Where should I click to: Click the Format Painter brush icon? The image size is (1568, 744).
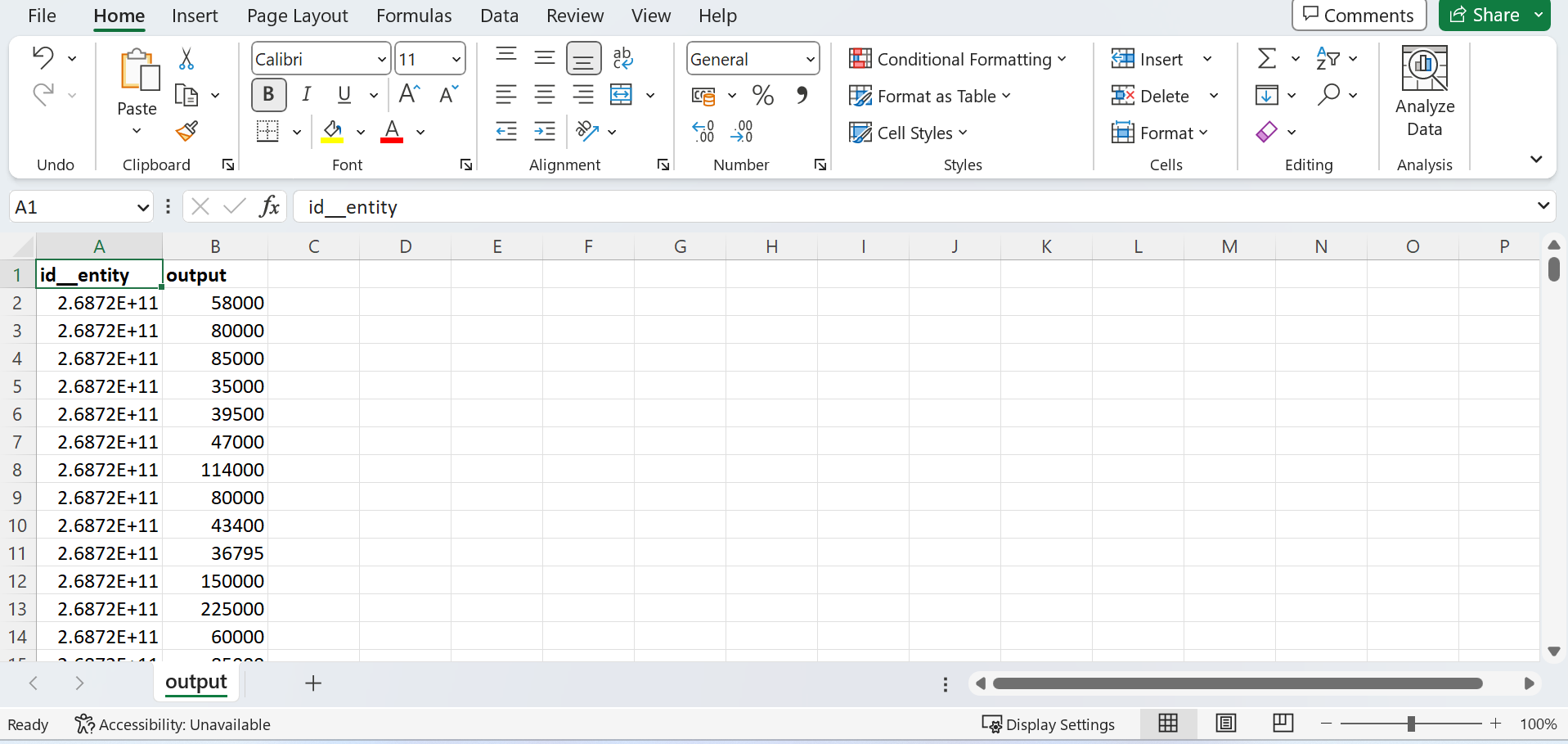click(186, 131)
